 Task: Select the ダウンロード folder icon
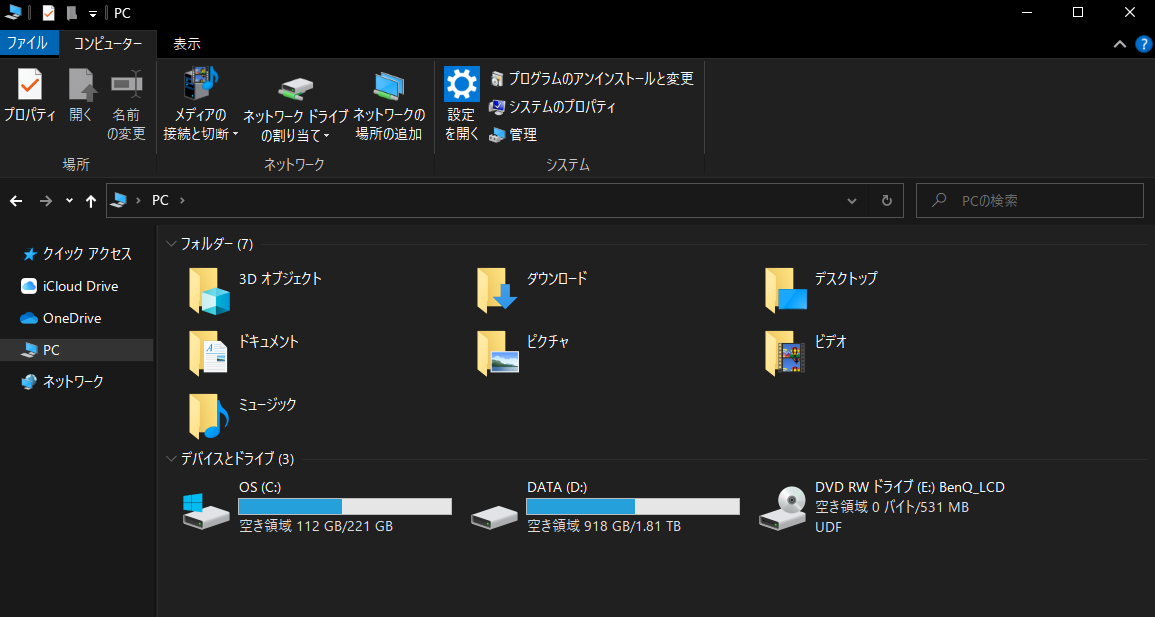[496, 290]
